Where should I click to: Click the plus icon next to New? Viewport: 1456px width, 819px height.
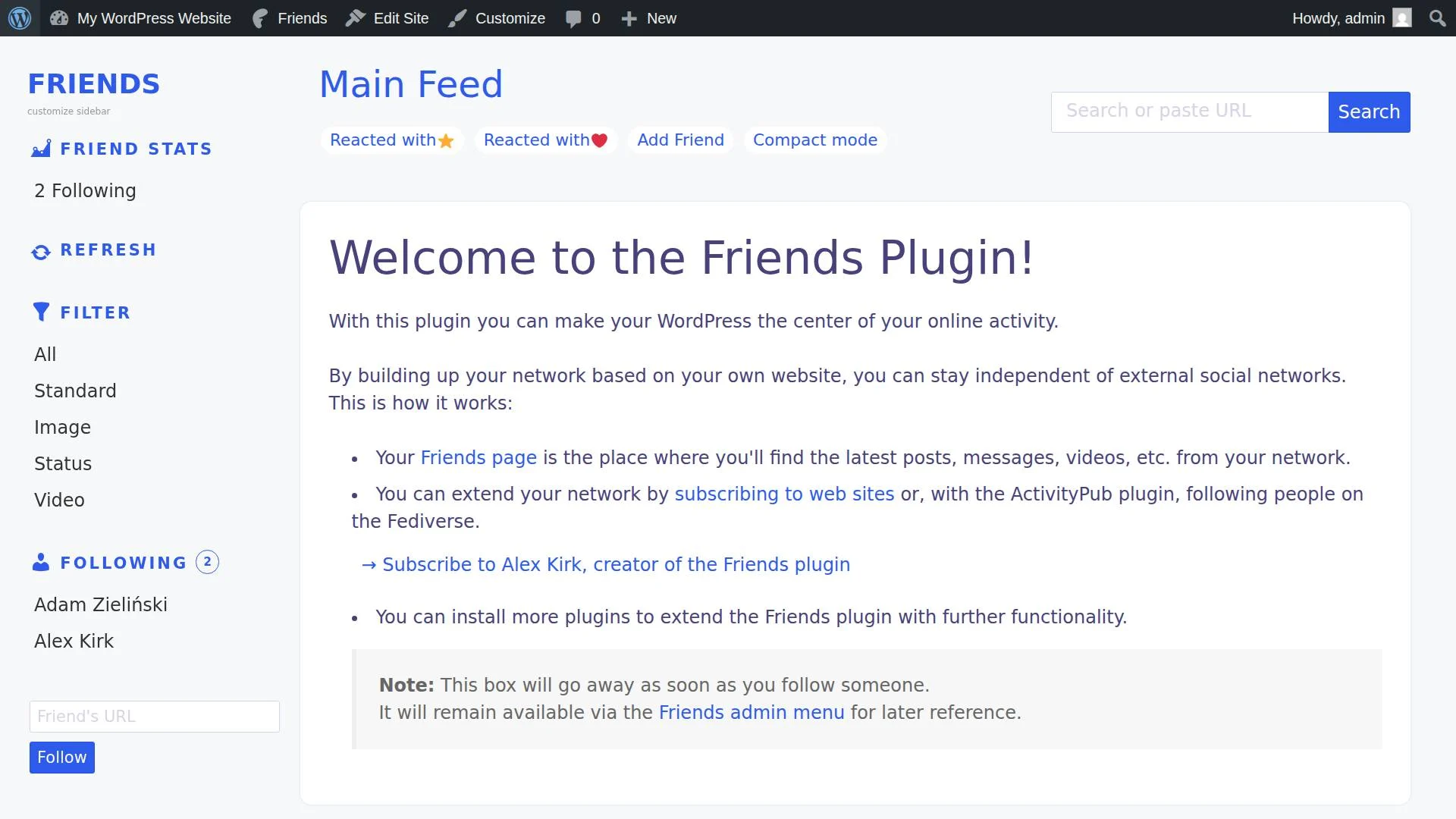pos(629,19)
